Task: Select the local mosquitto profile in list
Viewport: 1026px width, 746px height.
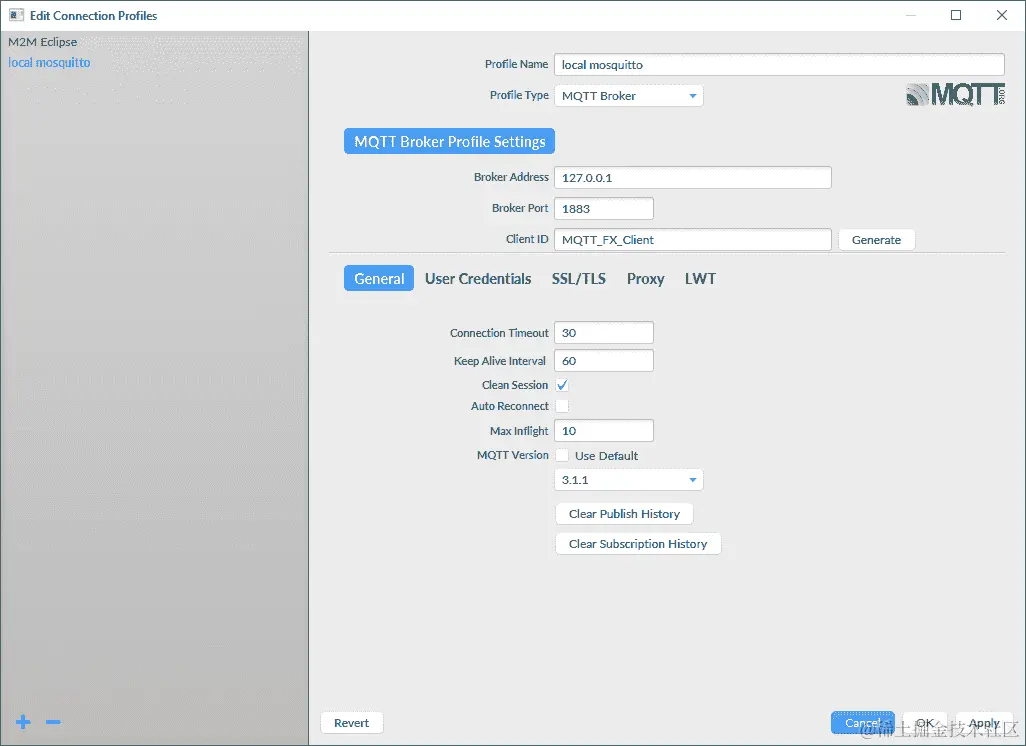Action: pos(49,63)
